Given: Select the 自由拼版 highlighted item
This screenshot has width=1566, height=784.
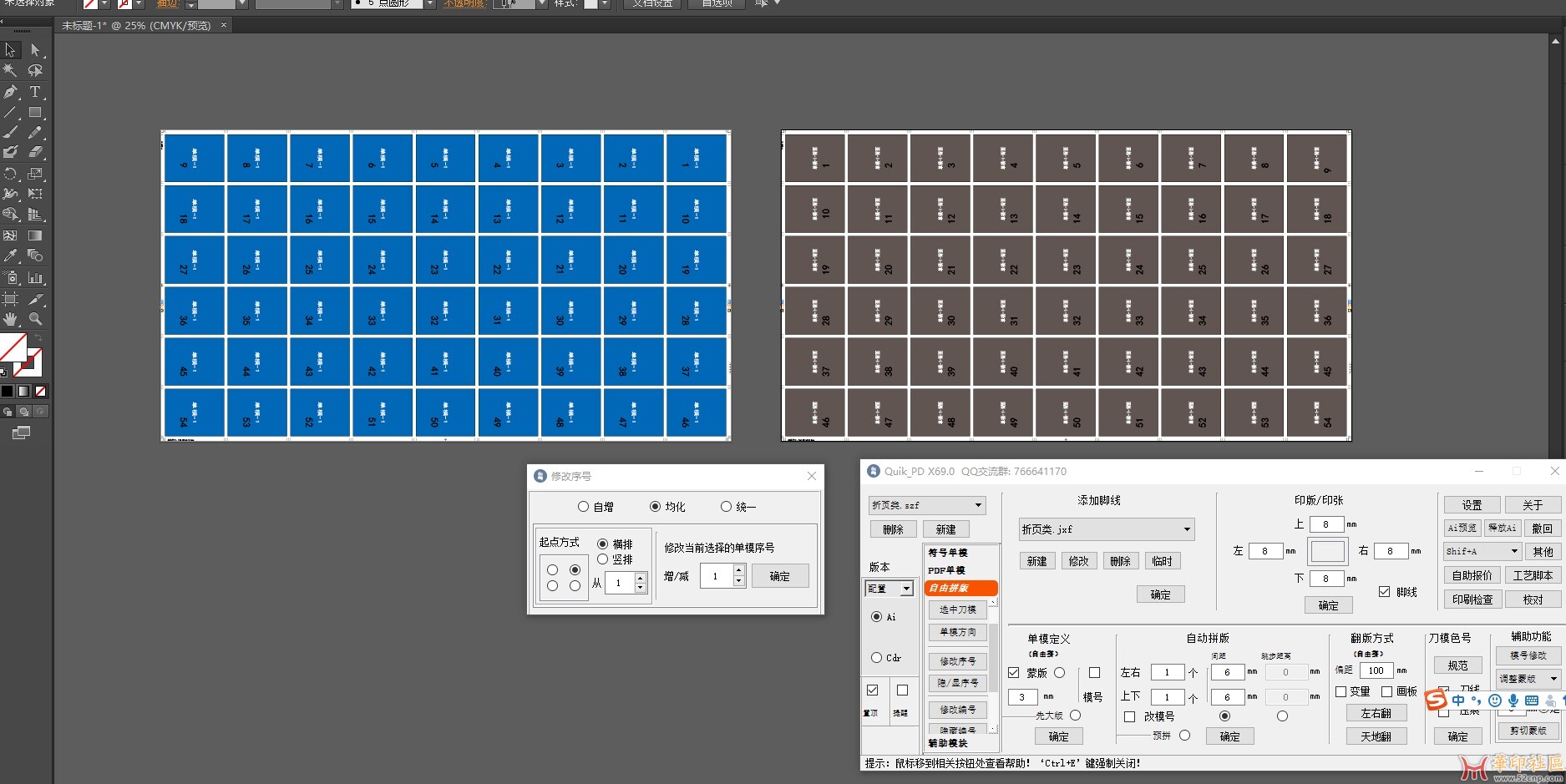Looking at the screenshot, I should click(x=960, y=588).
